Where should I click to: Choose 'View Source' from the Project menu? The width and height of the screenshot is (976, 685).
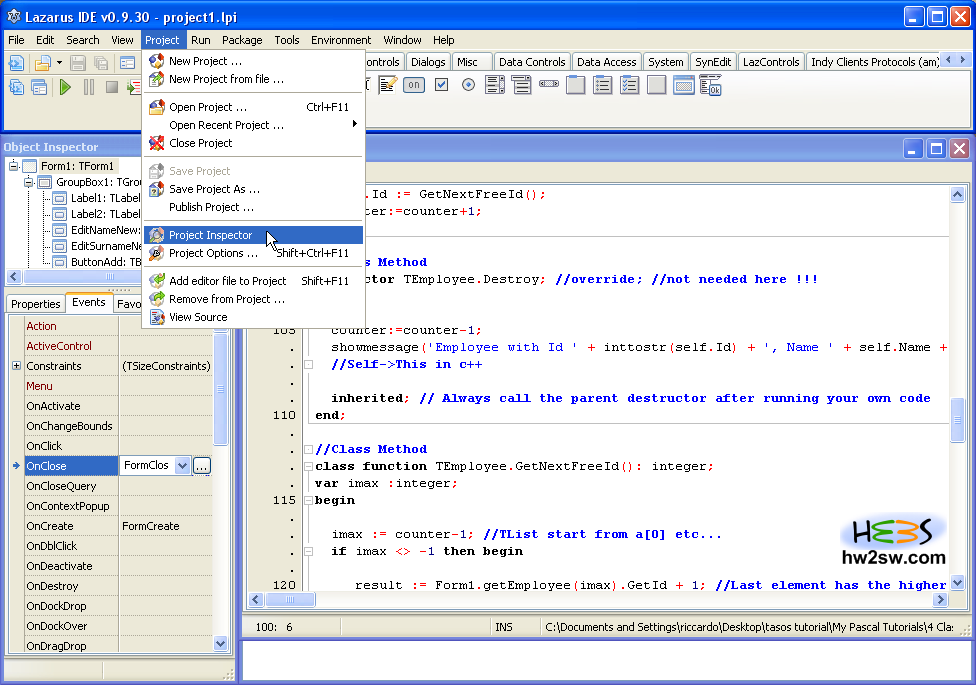tap(253, 317)
